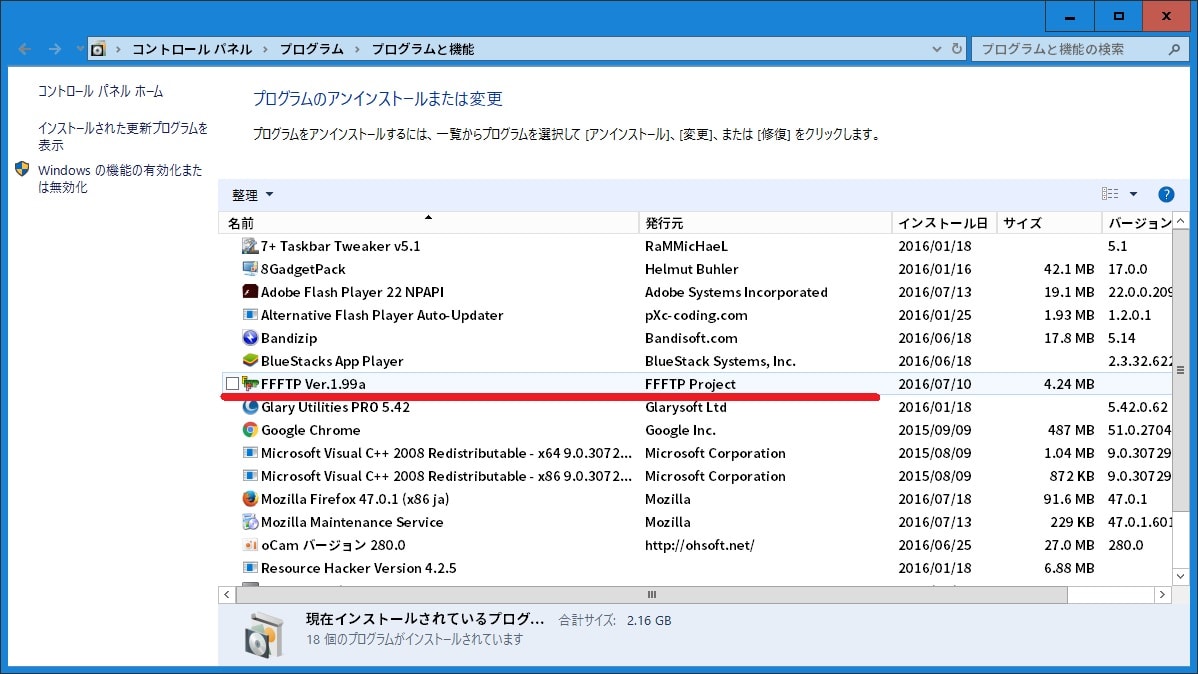Click horizontal scrollbar right arrow

[x=1162, y=595]
